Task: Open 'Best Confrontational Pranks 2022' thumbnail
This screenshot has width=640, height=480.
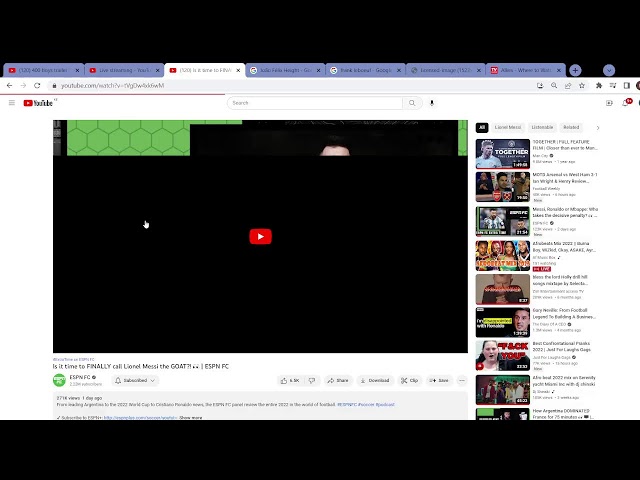Action: point(502,356)
